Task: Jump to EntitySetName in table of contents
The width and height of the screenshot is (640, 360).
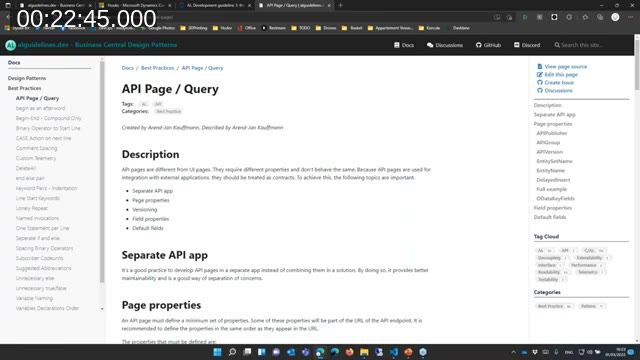Action: pyautogui.click(x=554, y=161)
